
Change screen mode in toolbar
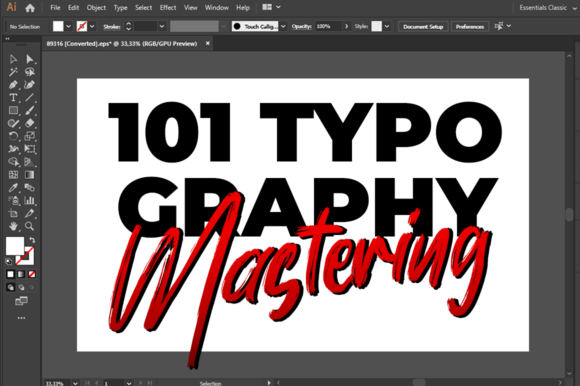(21, 301)
